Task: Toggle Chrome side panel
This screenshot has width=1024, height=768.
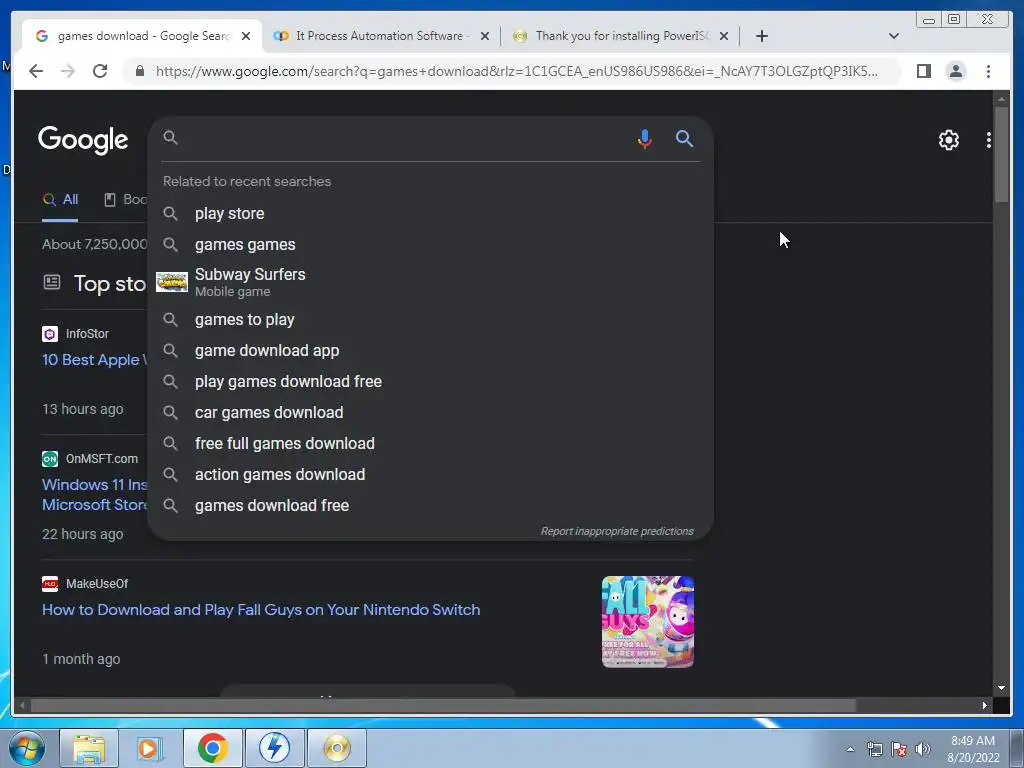Action: click(x=923, y=71)
